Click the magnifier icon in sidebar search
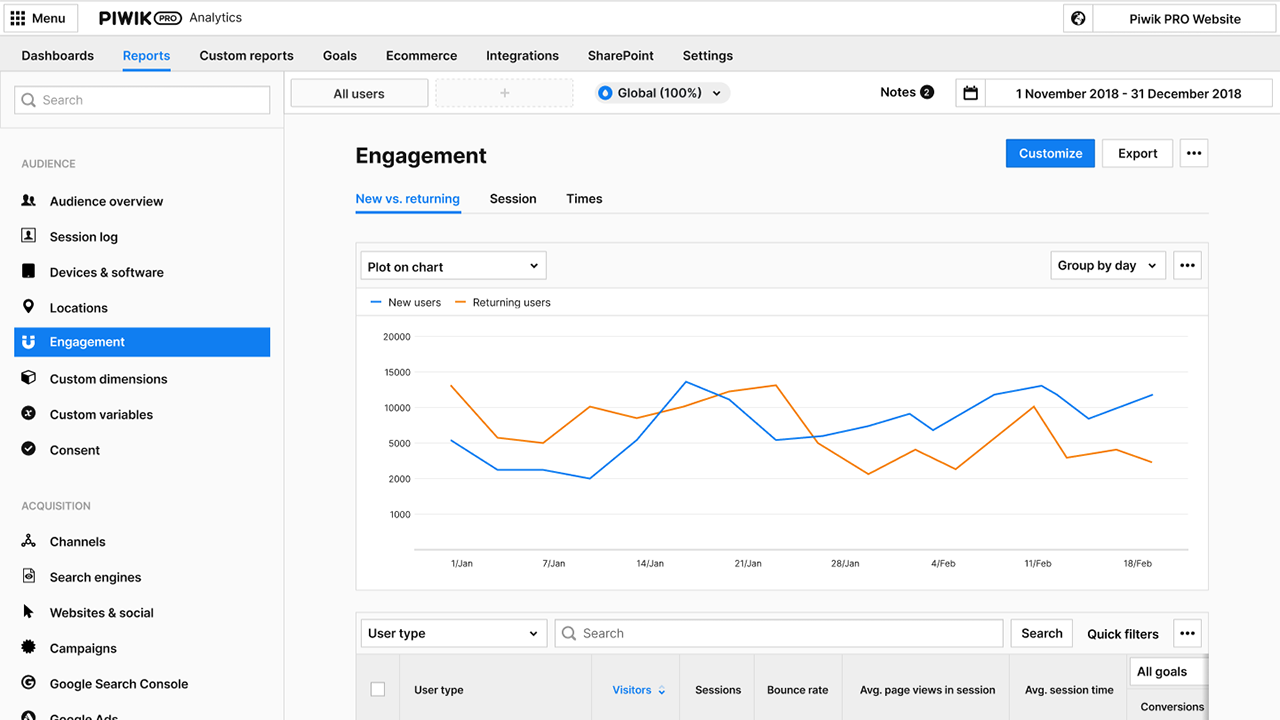The width and height of the screenshot is (1280, 720). [29, 100]
